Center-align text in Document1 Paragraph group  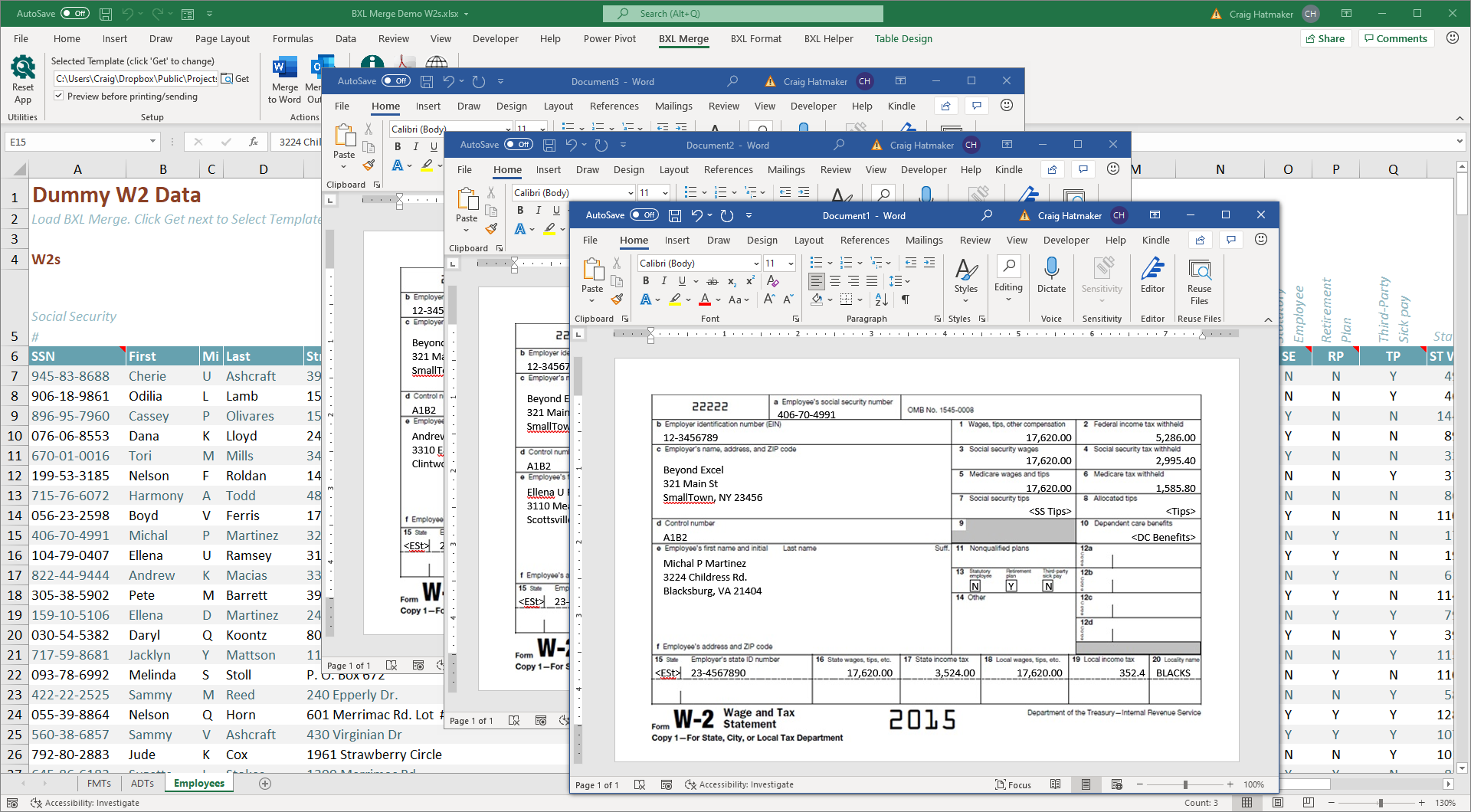pos(835,281)
